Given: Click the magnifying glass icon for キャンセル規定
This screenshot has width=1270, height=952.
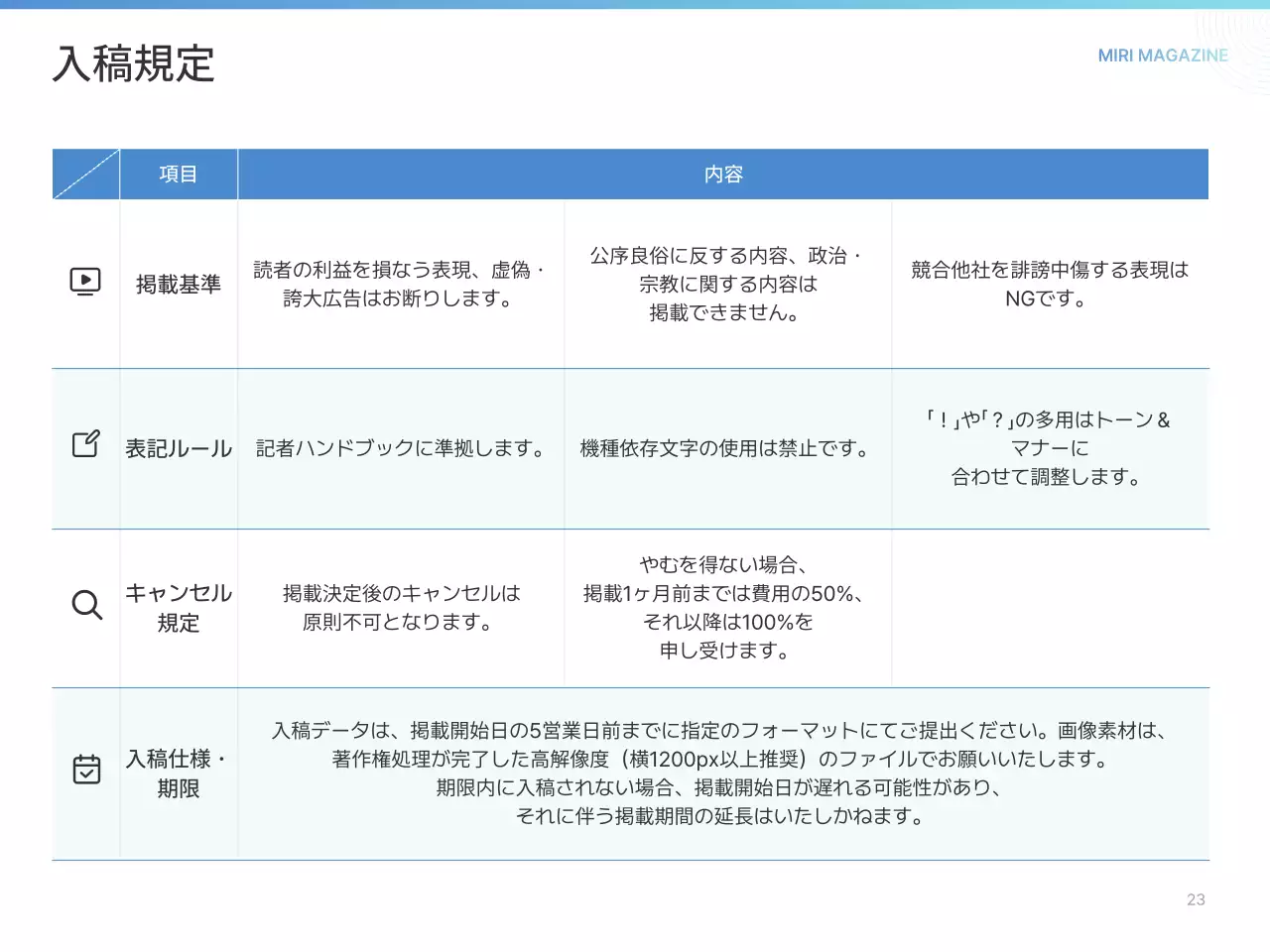Looking at the screenshot, I should pos(86,605).
